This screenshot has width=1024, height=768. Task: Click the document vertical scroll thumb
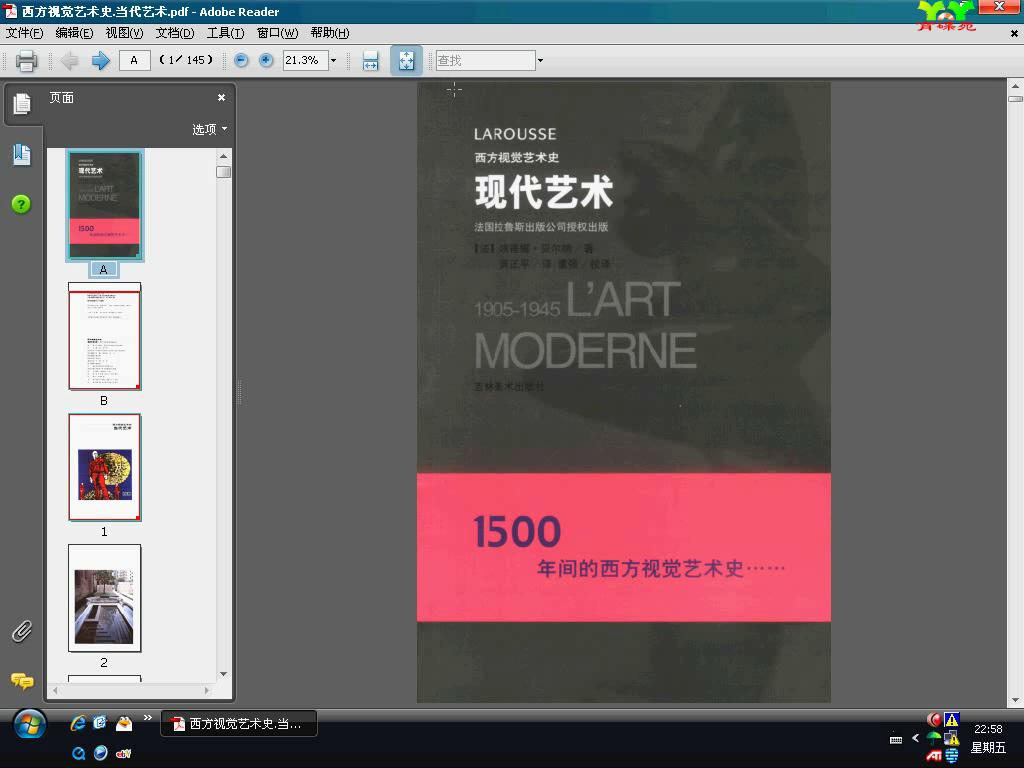[1015, 99]
